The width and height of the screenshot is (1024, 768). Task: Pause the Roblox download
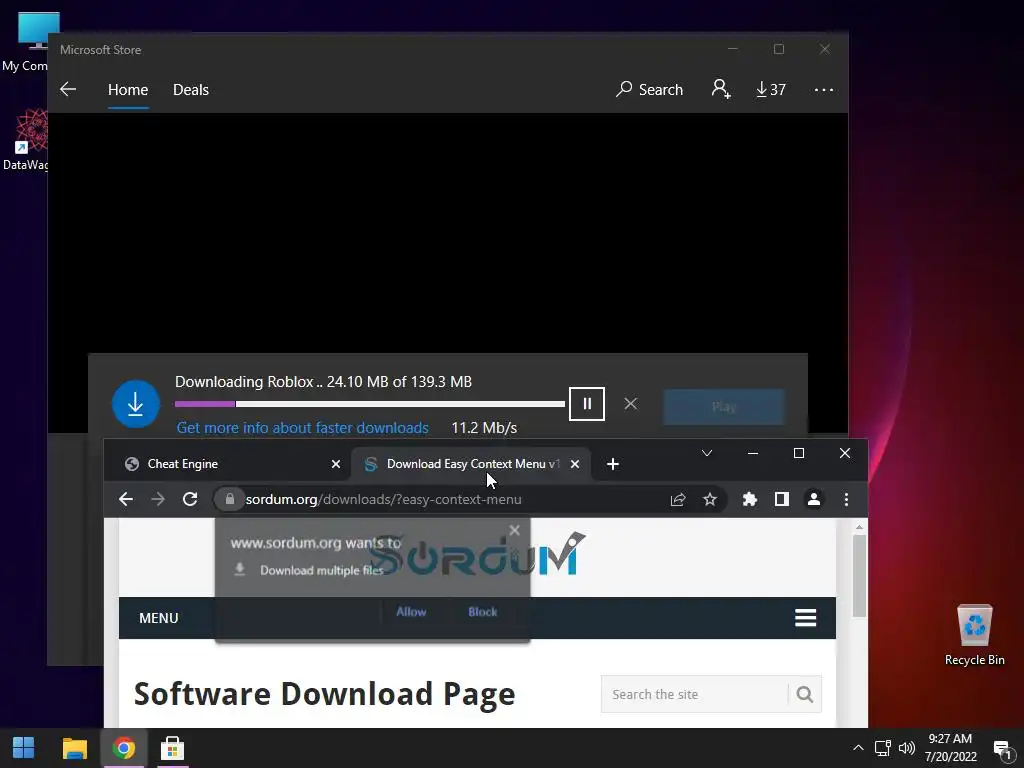586,404
